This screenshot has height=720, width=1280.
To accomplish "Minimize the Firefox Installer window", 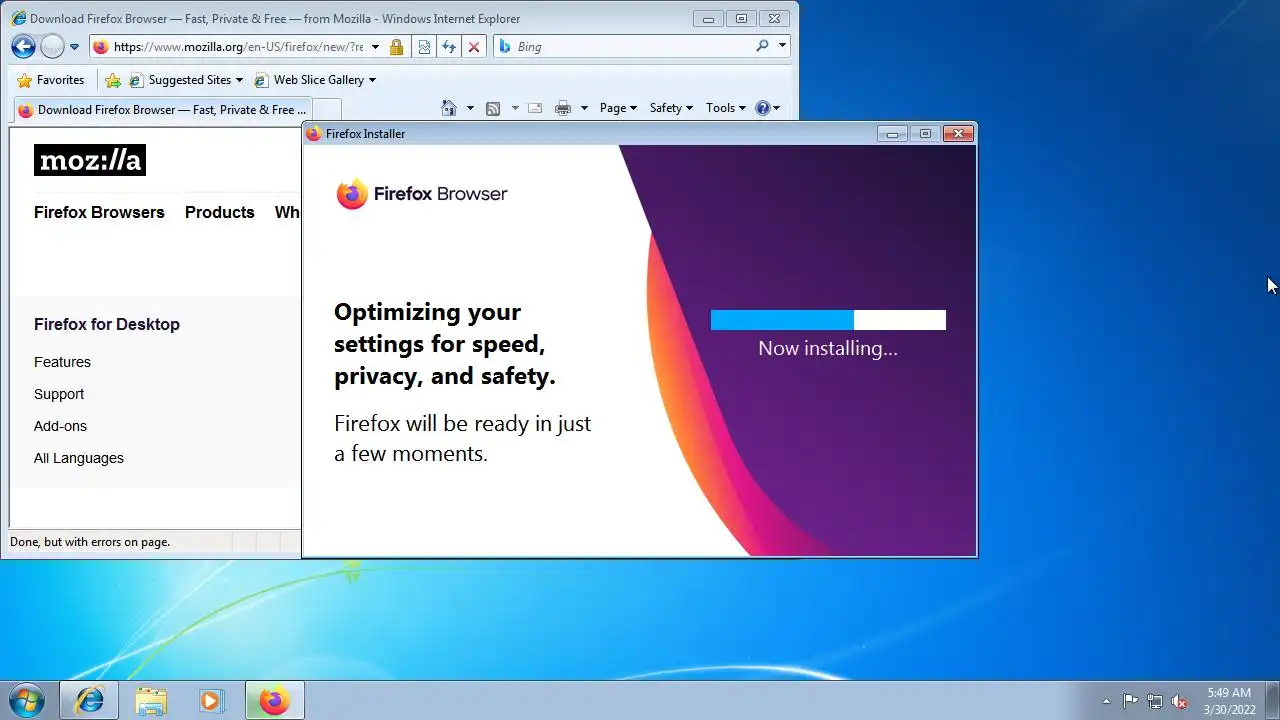I will tap(892, 133).
